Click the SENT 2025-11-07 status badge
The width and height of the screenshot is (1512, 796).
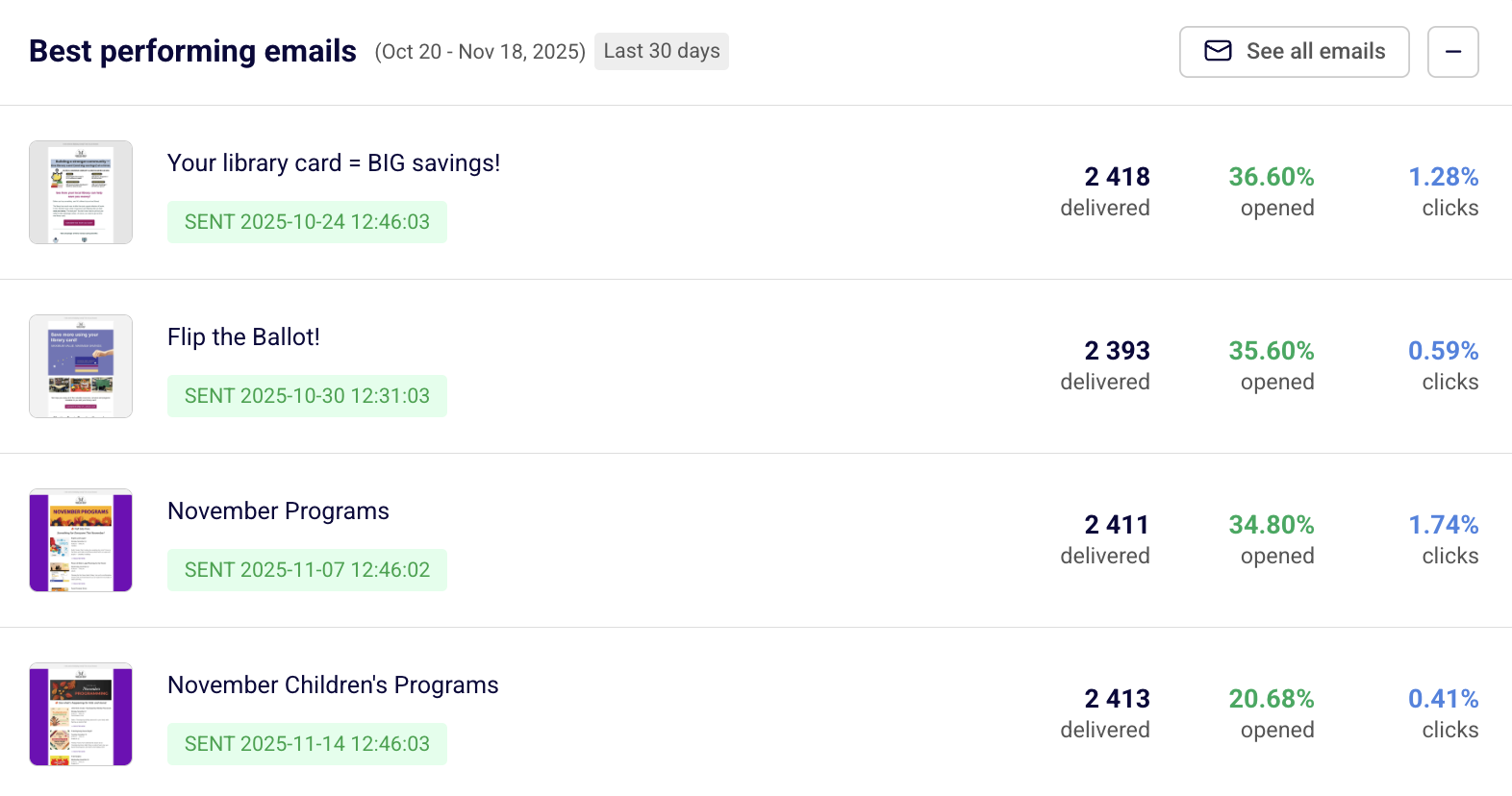(x=307, y=570)
